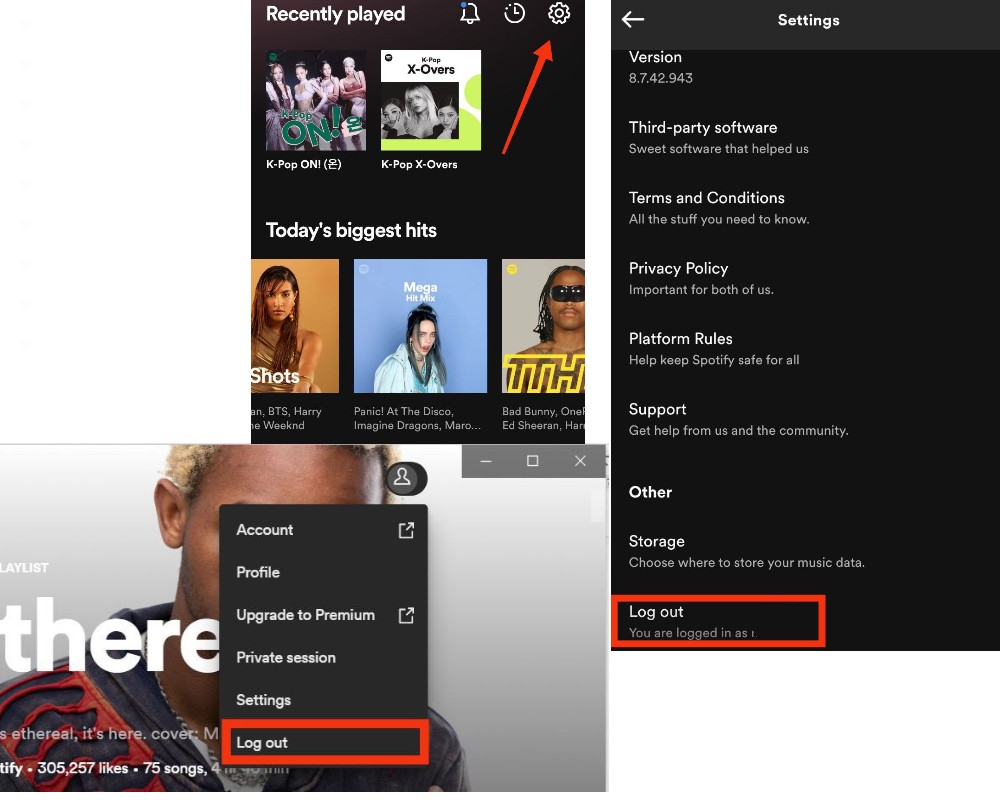Open Support settings row

805,419
